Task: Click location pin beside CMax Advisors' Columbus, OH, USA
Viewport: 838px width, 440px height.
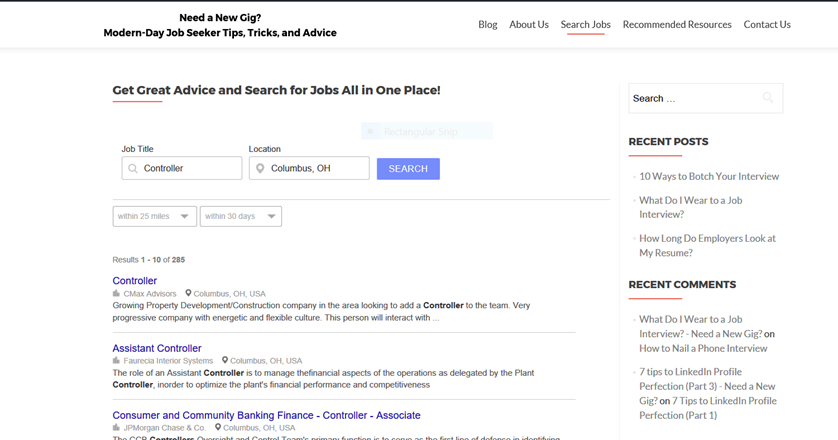Action: [188, 293]
